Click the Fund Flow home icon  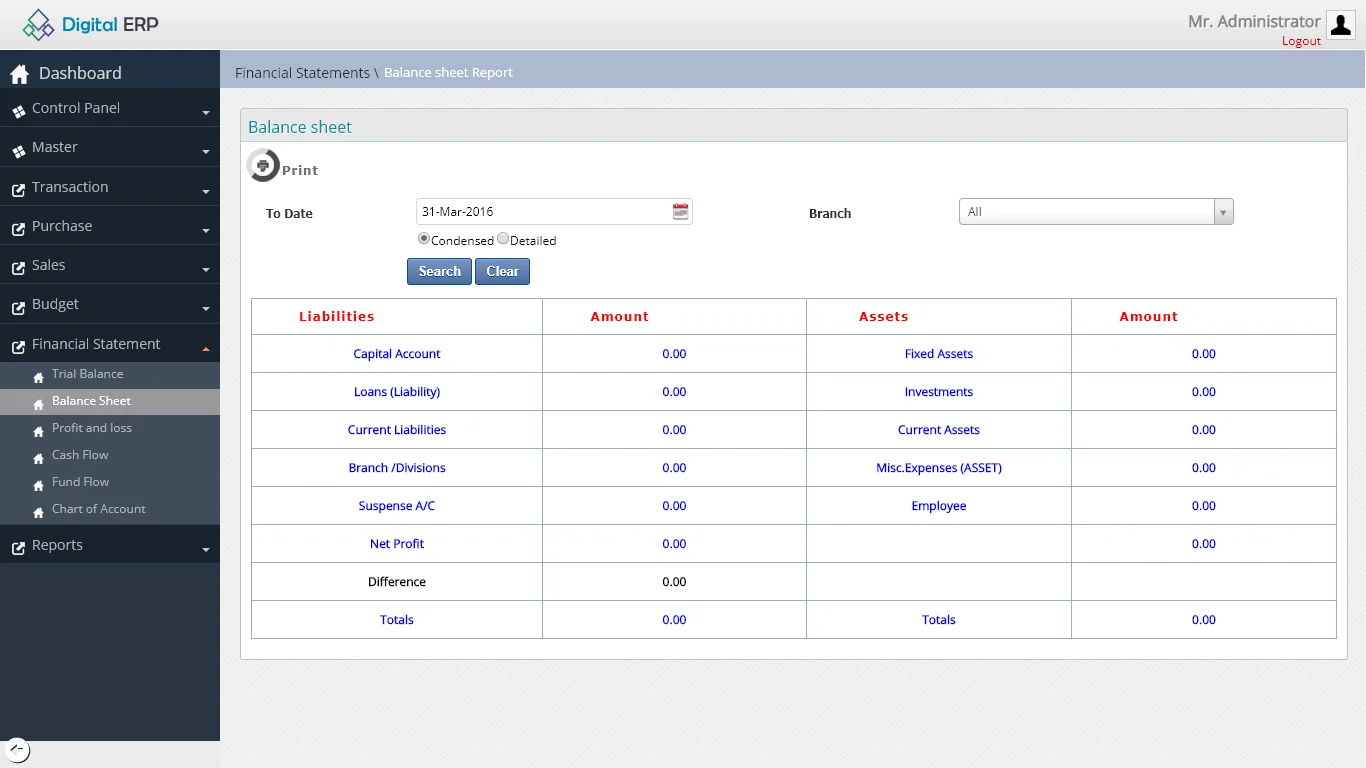(x=38, y=485)
